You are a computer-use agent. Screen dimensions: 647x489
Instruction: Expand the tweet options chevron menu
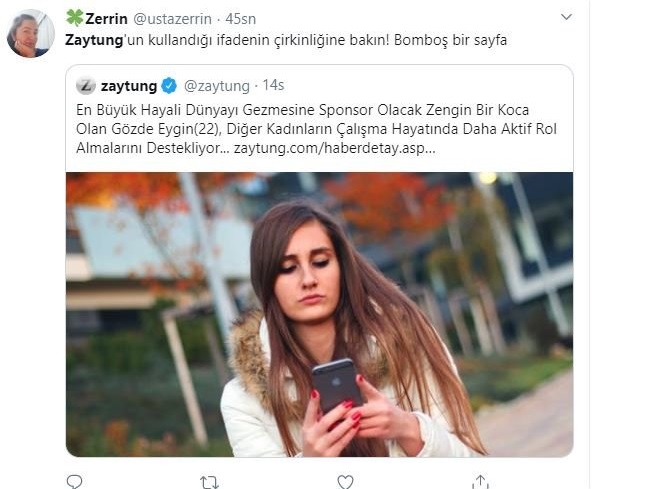[566, 17]
